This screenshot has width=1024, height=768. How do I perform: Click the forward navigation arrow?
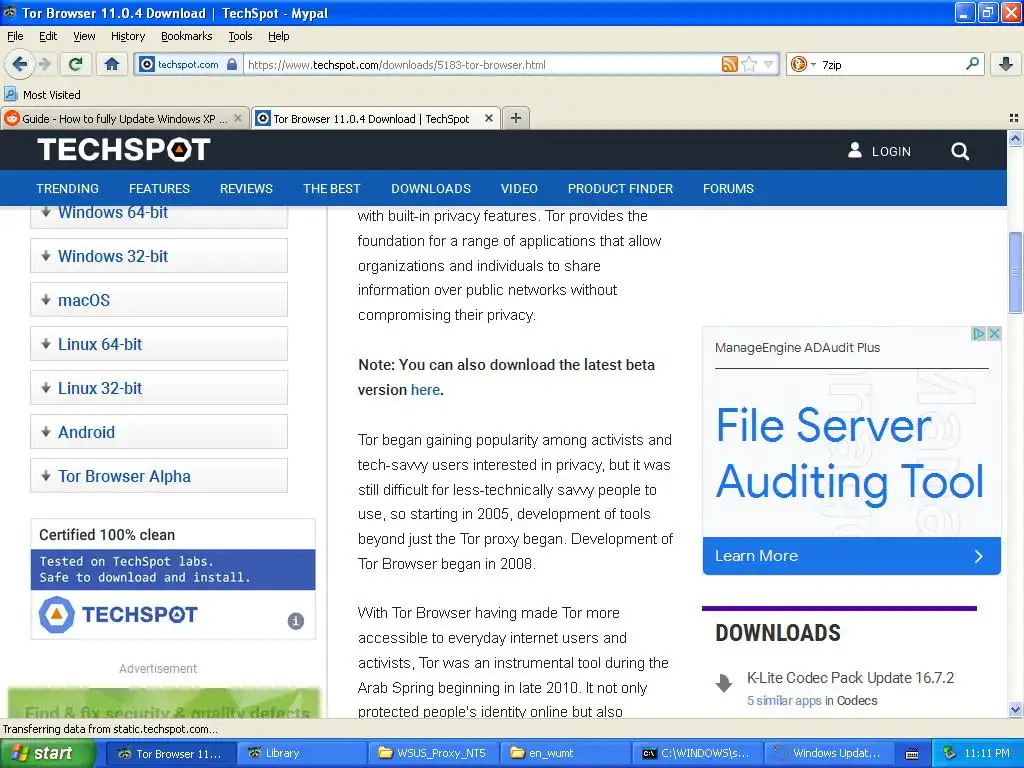[44, 64]
